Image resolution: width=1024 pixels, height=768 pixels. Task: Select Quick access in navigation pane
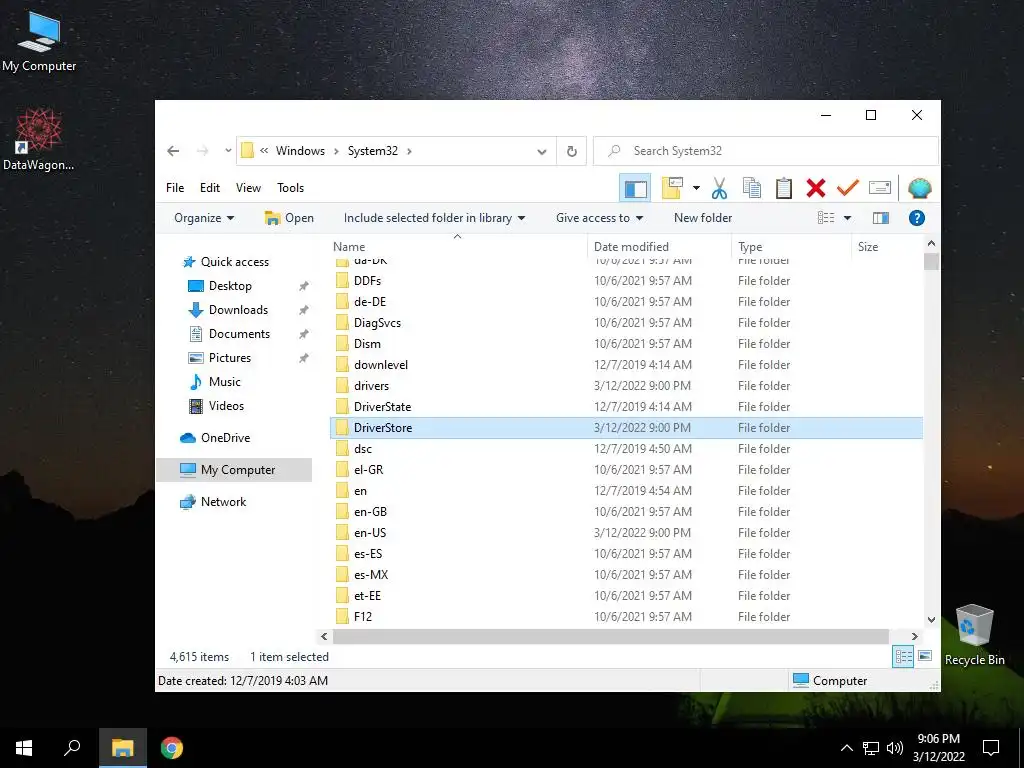234,262
